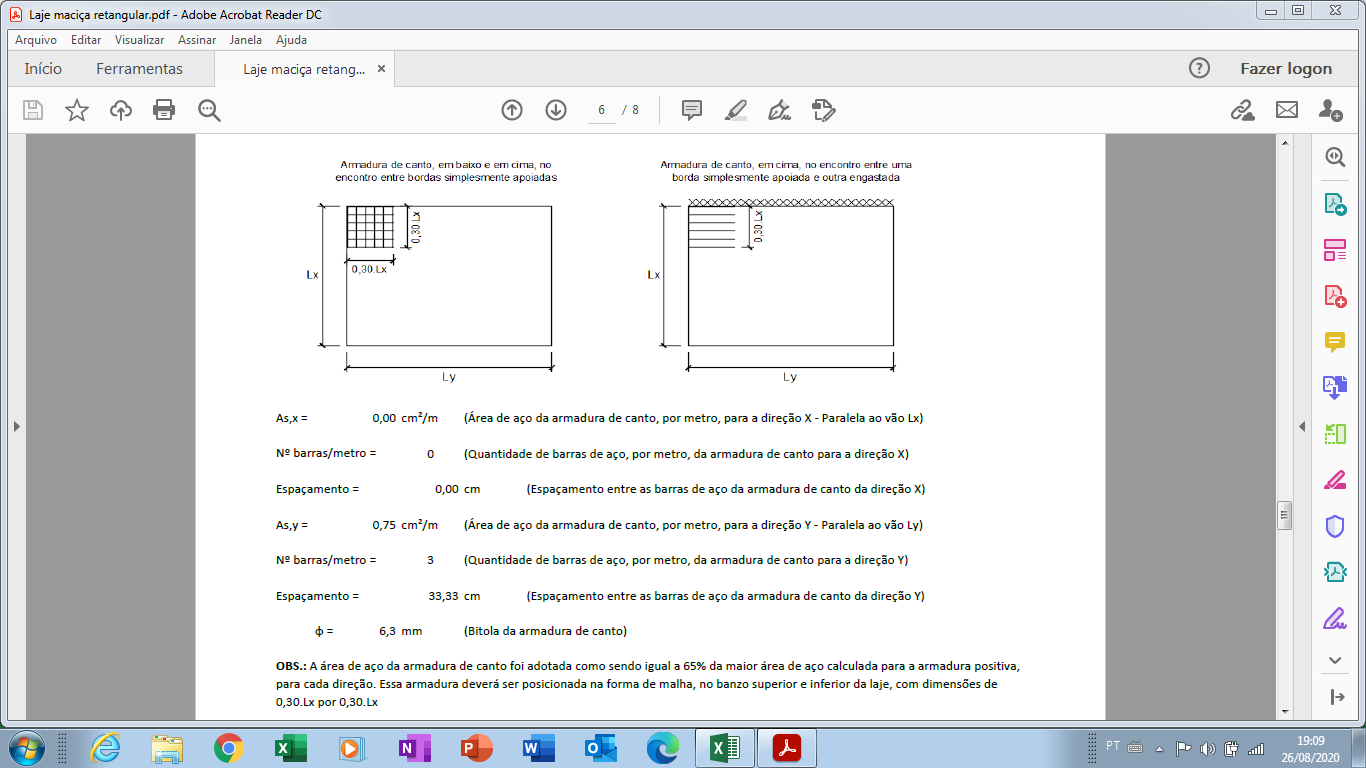Viewport: 1366px width, 768px height.
Task: Click the volume speaker tray icon
Action: coord(1207,748)
